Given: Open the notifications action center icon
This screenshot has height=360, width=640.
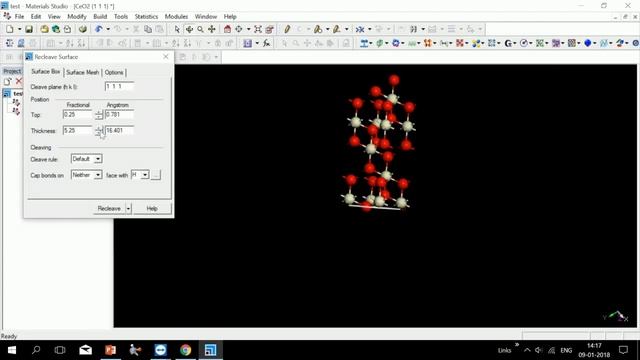Looking at the screenshot, I should point(623,350).
